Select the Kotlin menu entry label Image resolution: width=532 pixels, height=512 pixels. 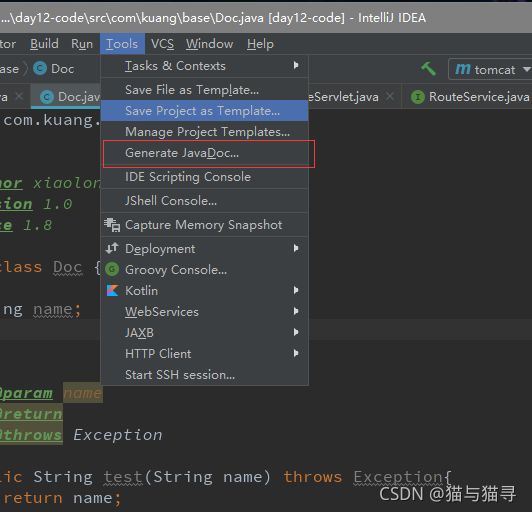(x=141, y=291)
